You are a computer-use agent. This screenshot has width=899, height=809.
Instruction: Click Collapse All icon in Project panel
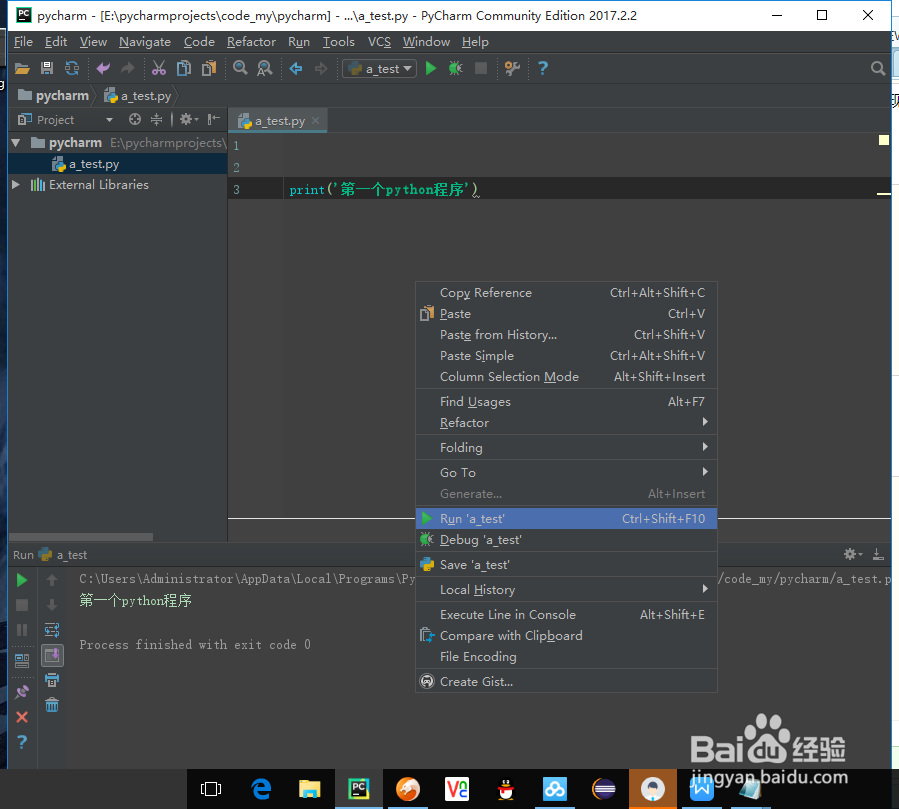point(156,119)
